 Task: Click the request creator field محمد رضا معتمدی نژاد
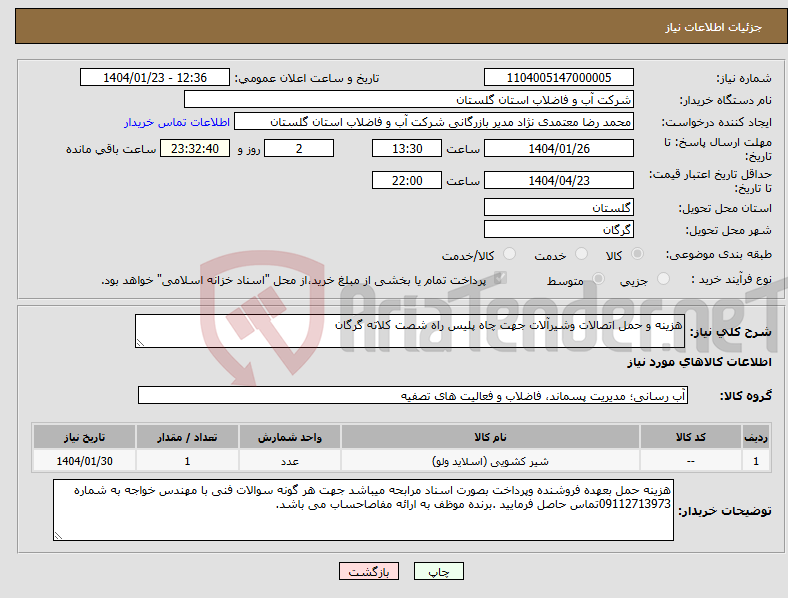[434, 122]
